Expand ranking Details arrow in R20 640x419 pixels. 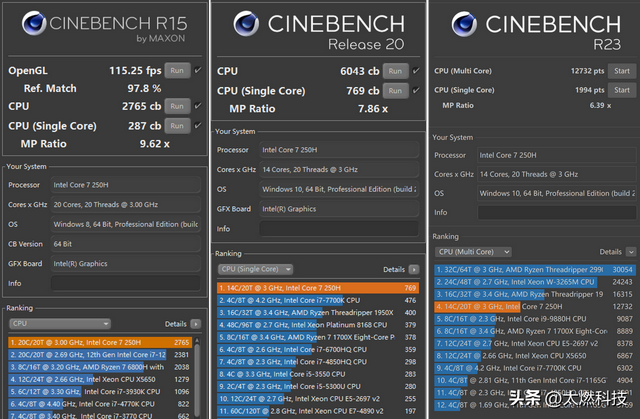pyautogui.click(x=414, y=269)
